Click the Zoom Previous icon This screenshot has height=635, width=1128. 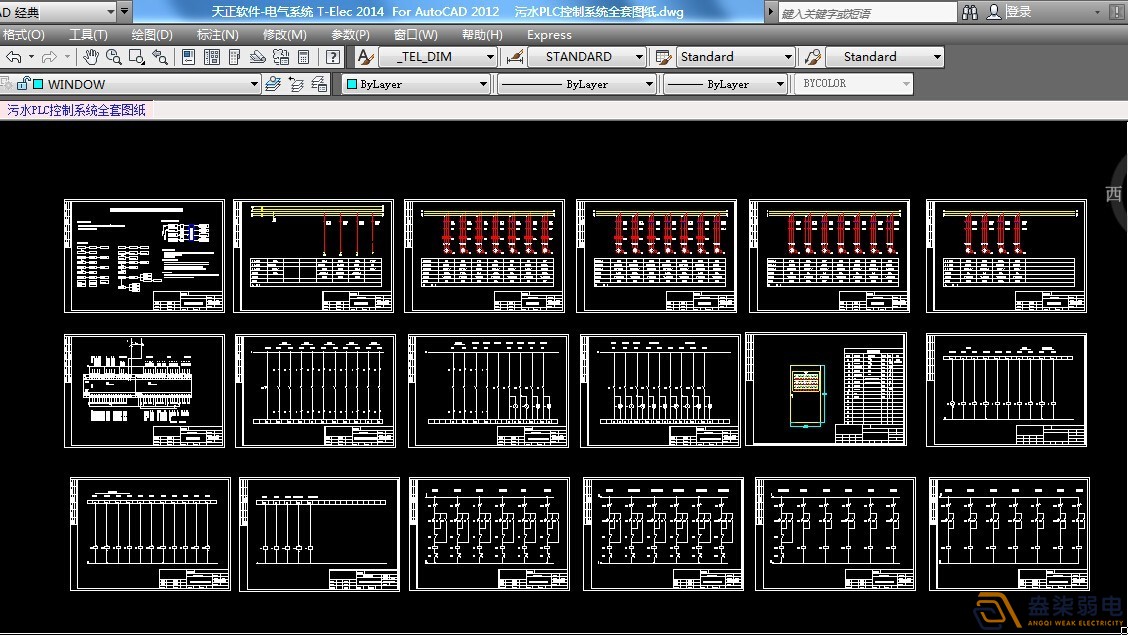click(160, 57)
